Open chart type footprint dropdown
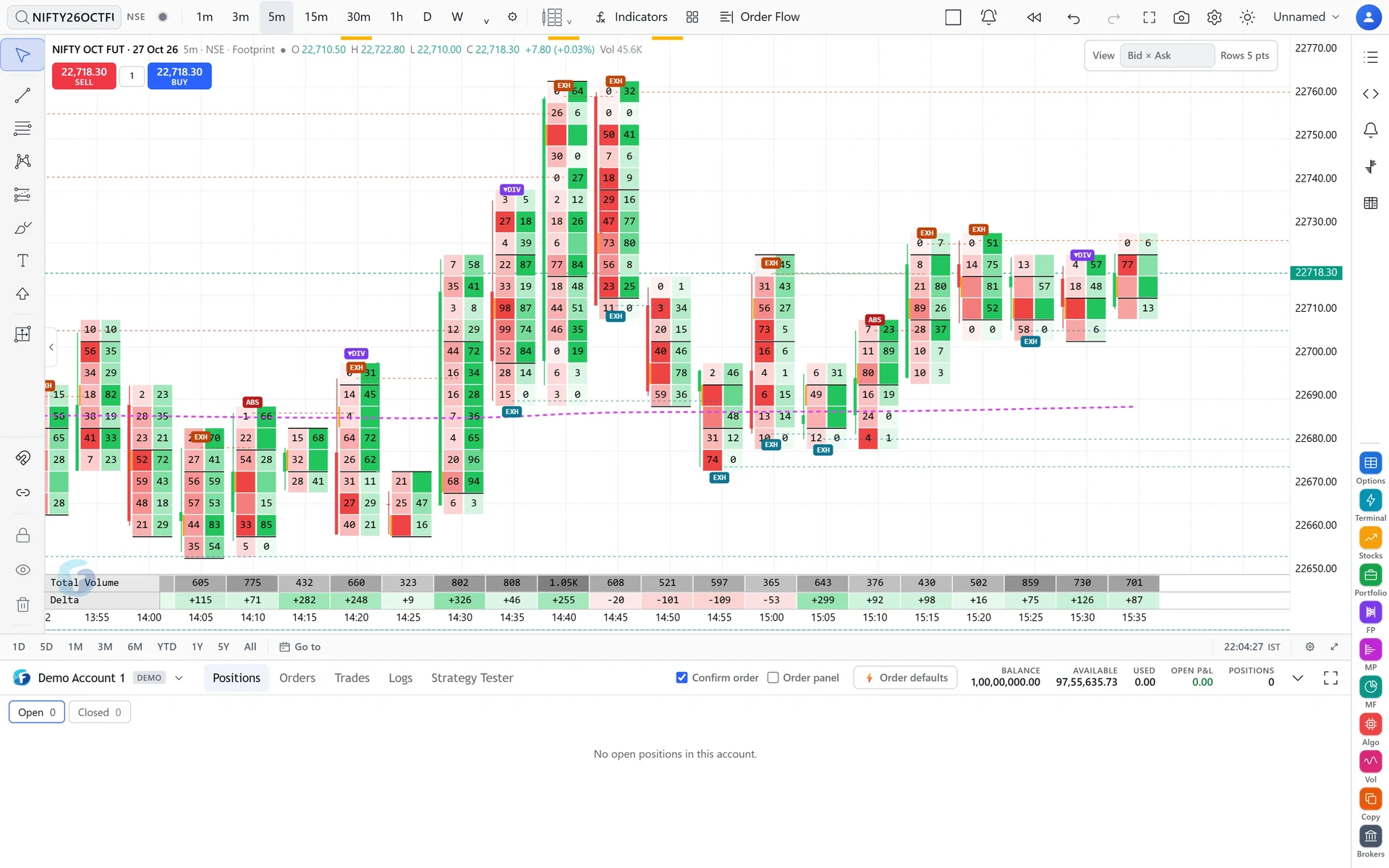 click(557, 17)
